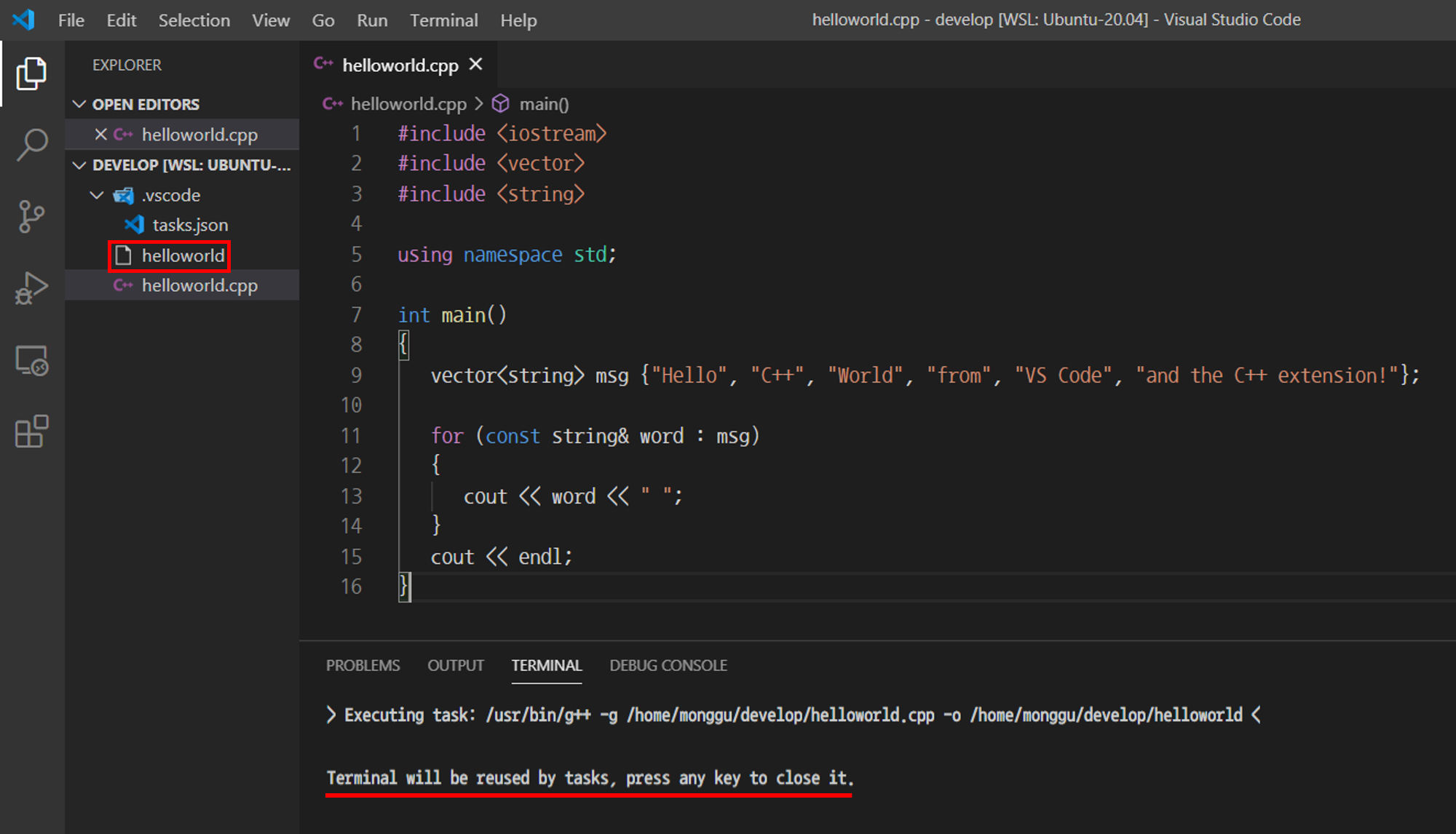Viewport: 1456px width, 834px height.
Task: Switch to the Problems panel tab
Action: 363,665
